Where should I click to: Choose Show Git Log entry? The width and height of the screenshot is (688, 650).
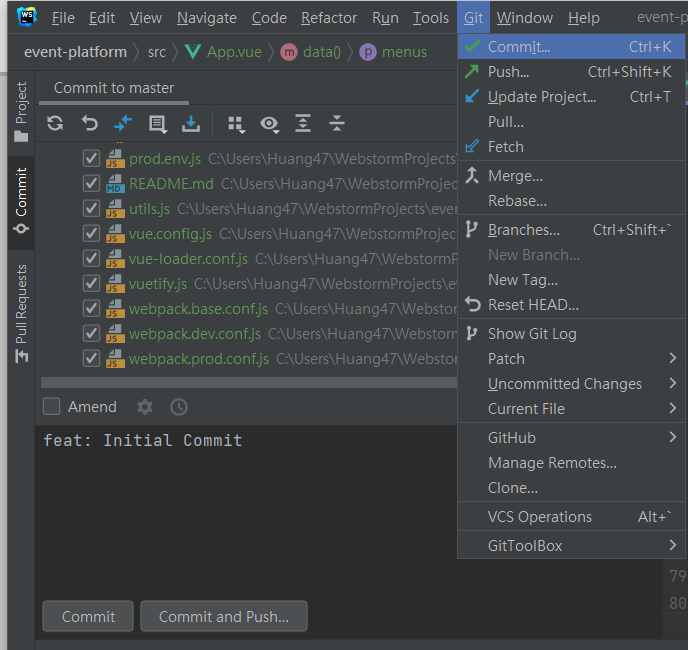click(571, 334)
